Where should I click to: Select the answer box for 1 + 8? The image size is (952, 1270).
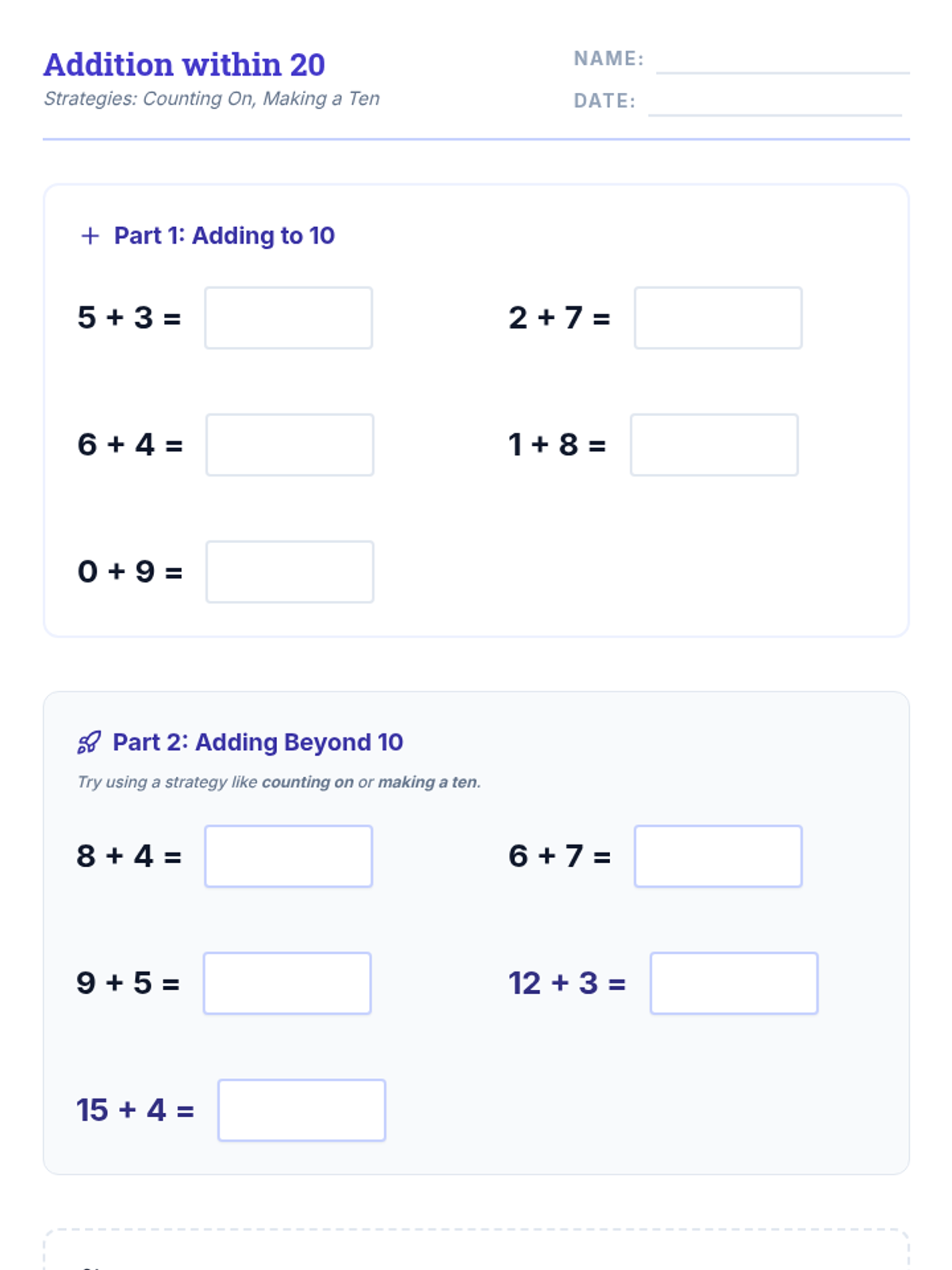pos(714,445)
